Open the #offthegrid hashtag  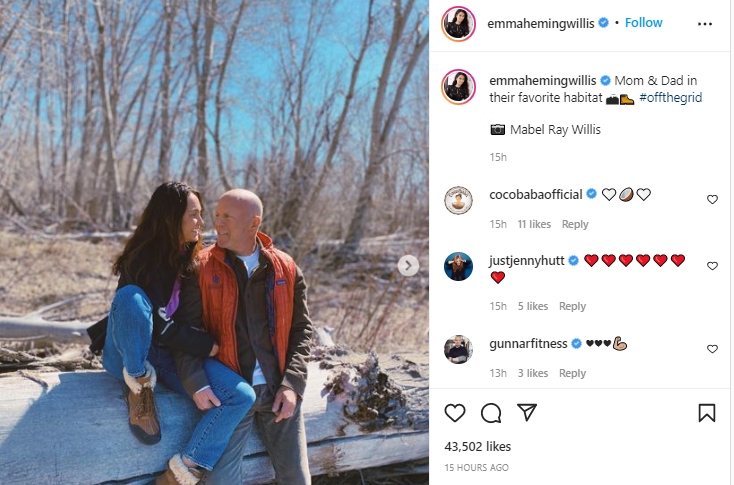click(x=670, y=97)
